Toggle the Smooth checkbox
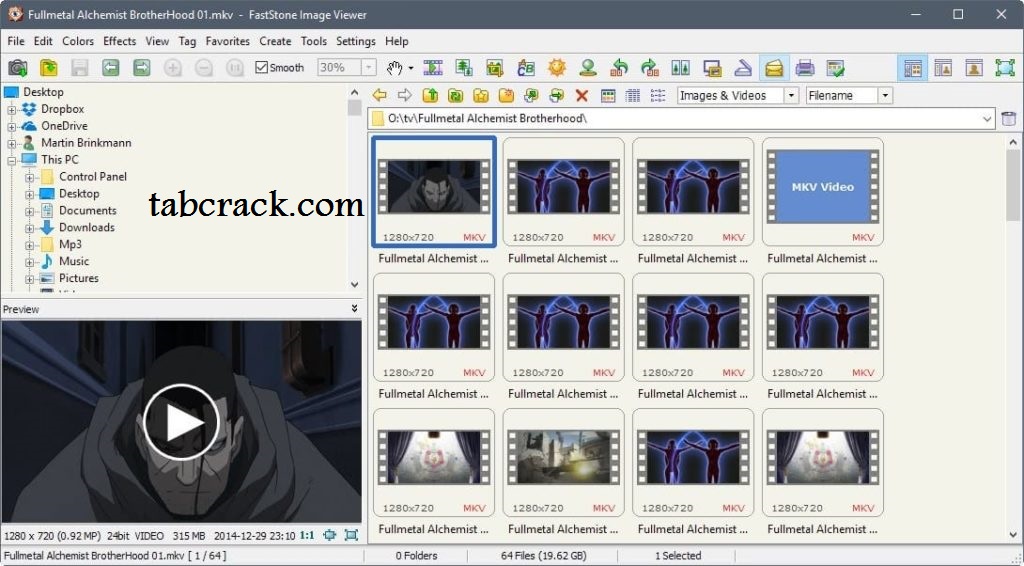 [x=261, y=67]
